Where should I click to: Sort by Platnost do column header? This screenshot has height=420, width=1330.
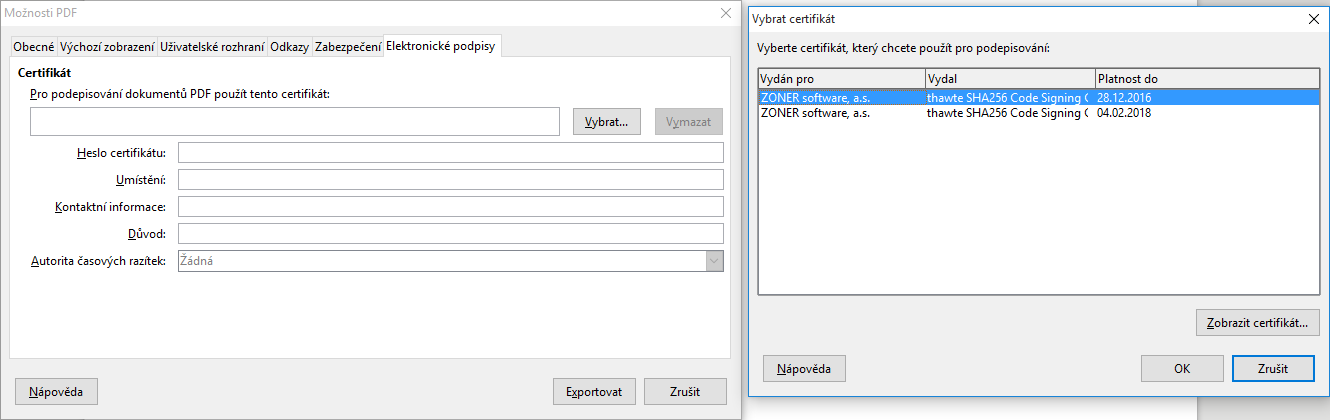coord(1207,79)
